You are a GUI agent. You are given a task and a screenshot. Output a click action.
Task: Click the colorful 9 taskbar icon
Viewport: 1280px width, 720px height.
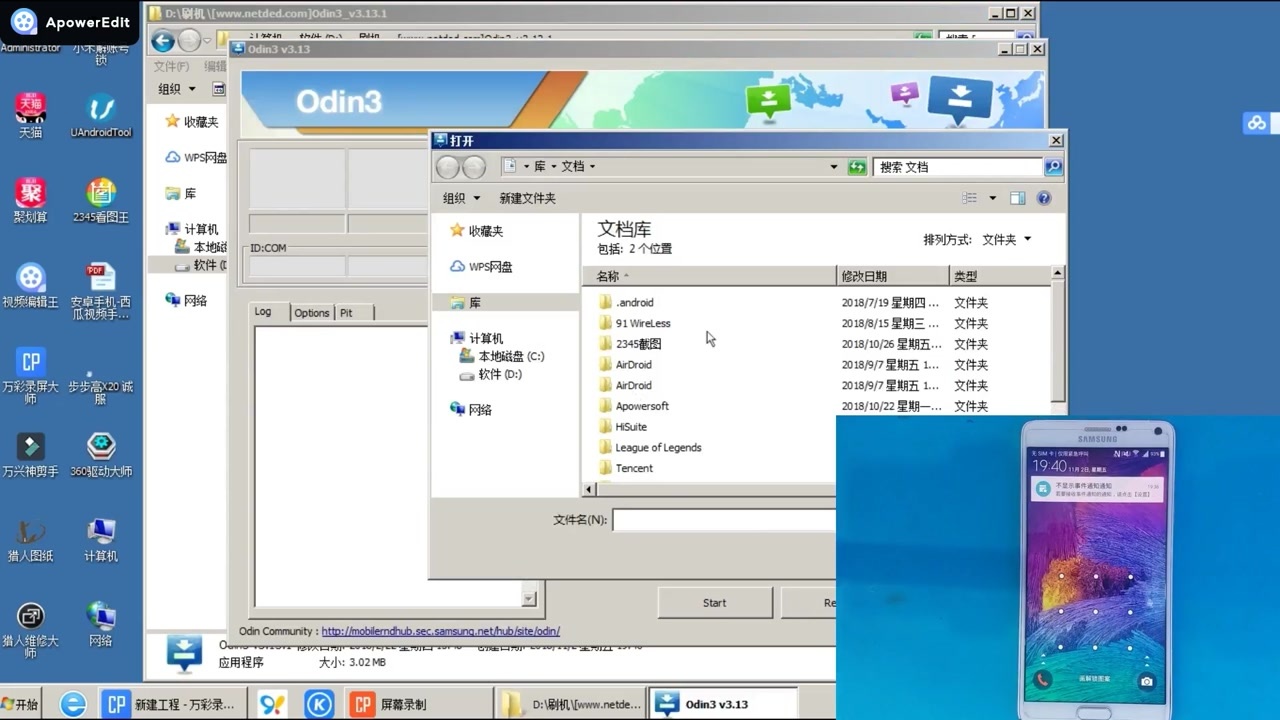pos(272,704)
